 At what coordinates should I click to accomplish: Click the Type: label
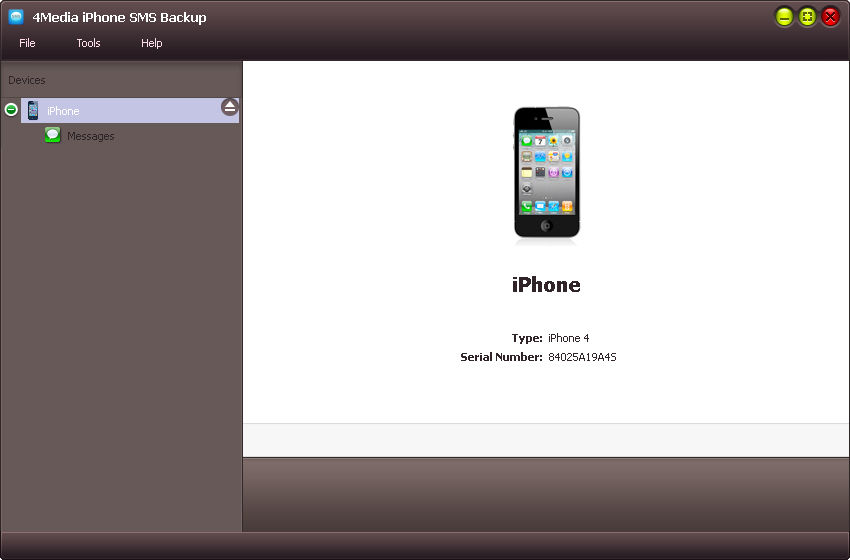point(527,338)
